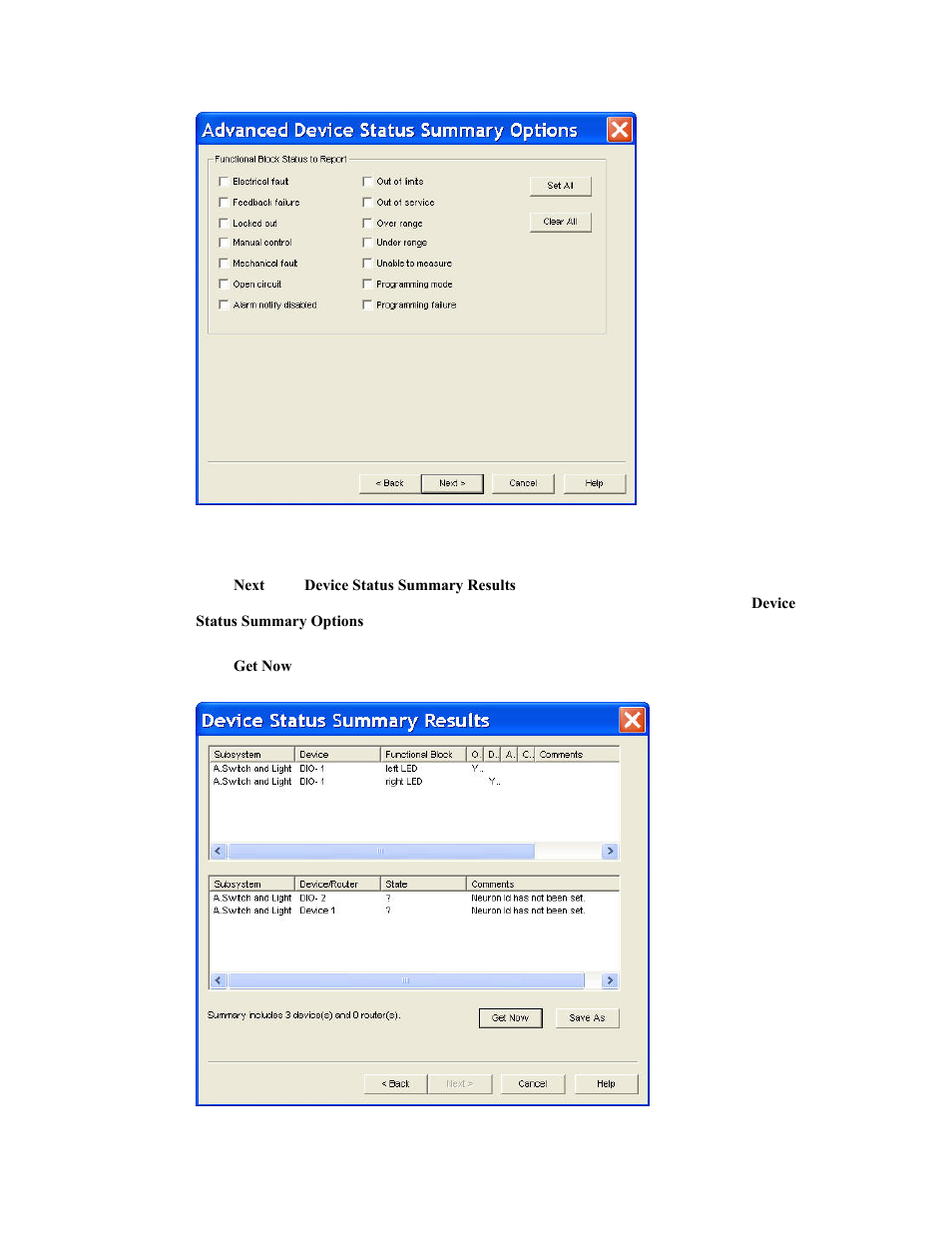Click upper table Comments column header

(577, 755)
